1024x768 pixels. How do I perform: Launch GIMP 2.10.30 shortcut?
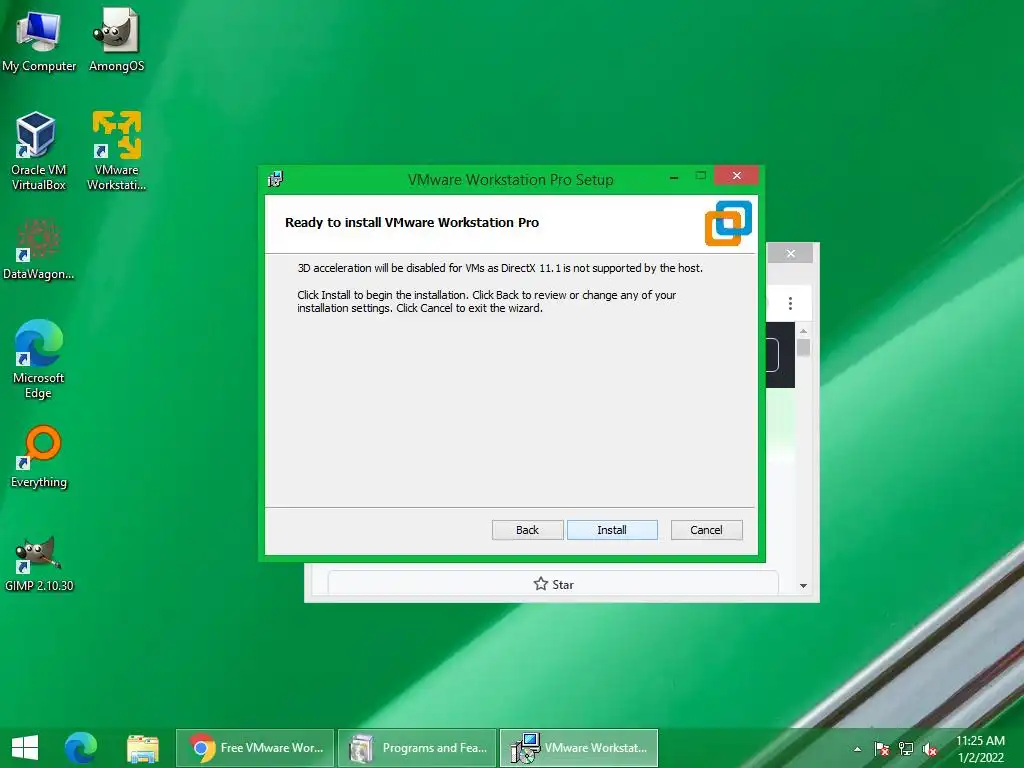(x=39, y=564)
